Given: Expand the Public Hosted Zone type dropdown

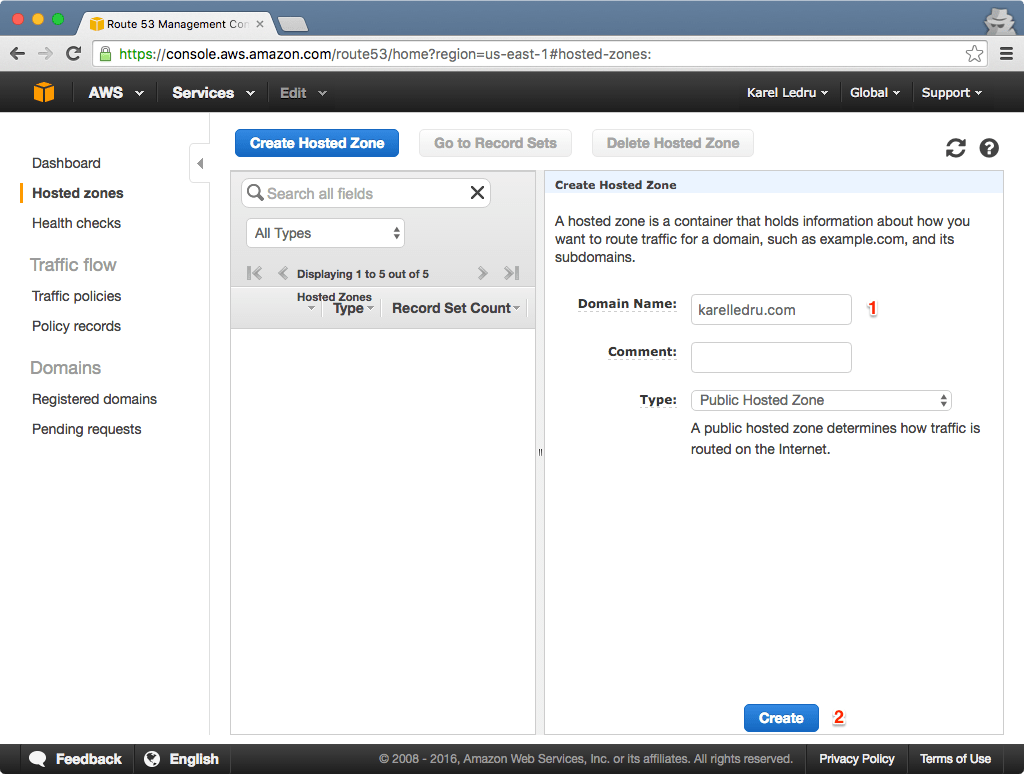Looking at the screenshot, I should (x=820, y=400).
